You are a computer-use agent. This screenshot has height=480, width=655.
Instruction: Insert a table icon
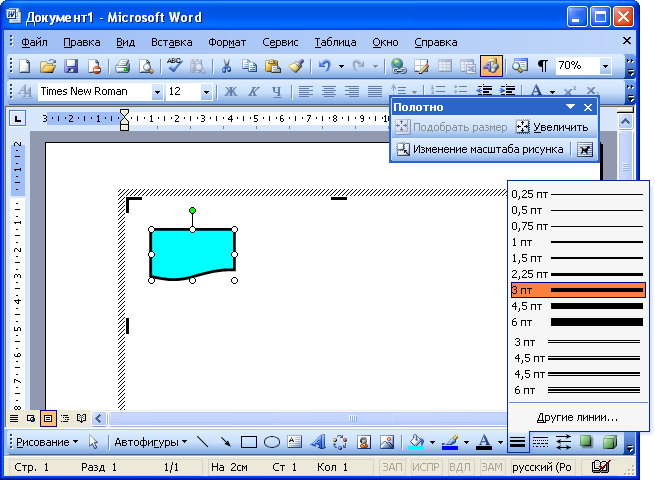[445, 66]
